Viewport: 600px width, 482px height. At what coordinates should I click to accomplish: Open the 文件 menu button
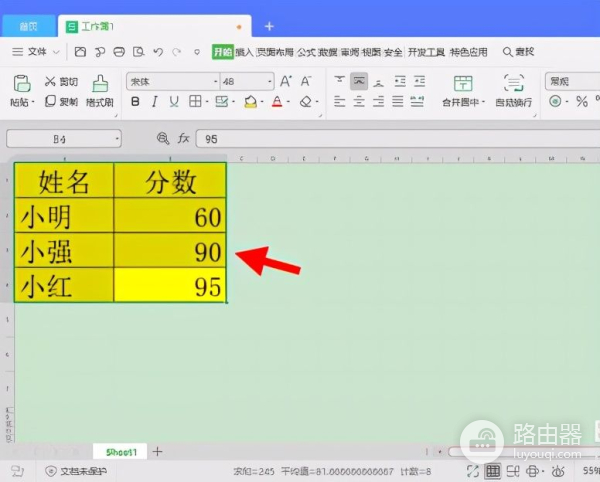(30, 52)
